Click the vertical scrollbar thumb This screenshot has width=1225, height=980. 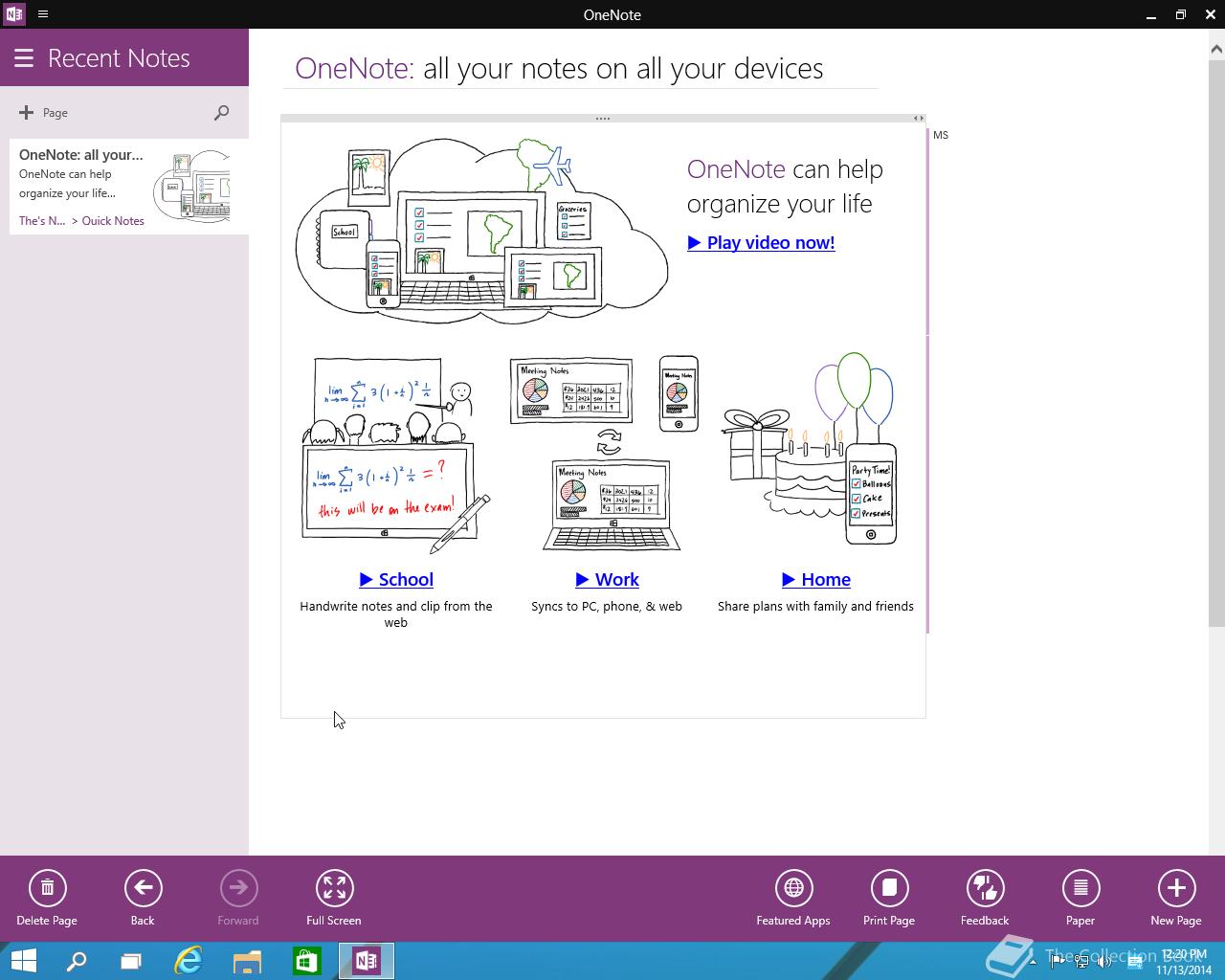pos(1217,342)
